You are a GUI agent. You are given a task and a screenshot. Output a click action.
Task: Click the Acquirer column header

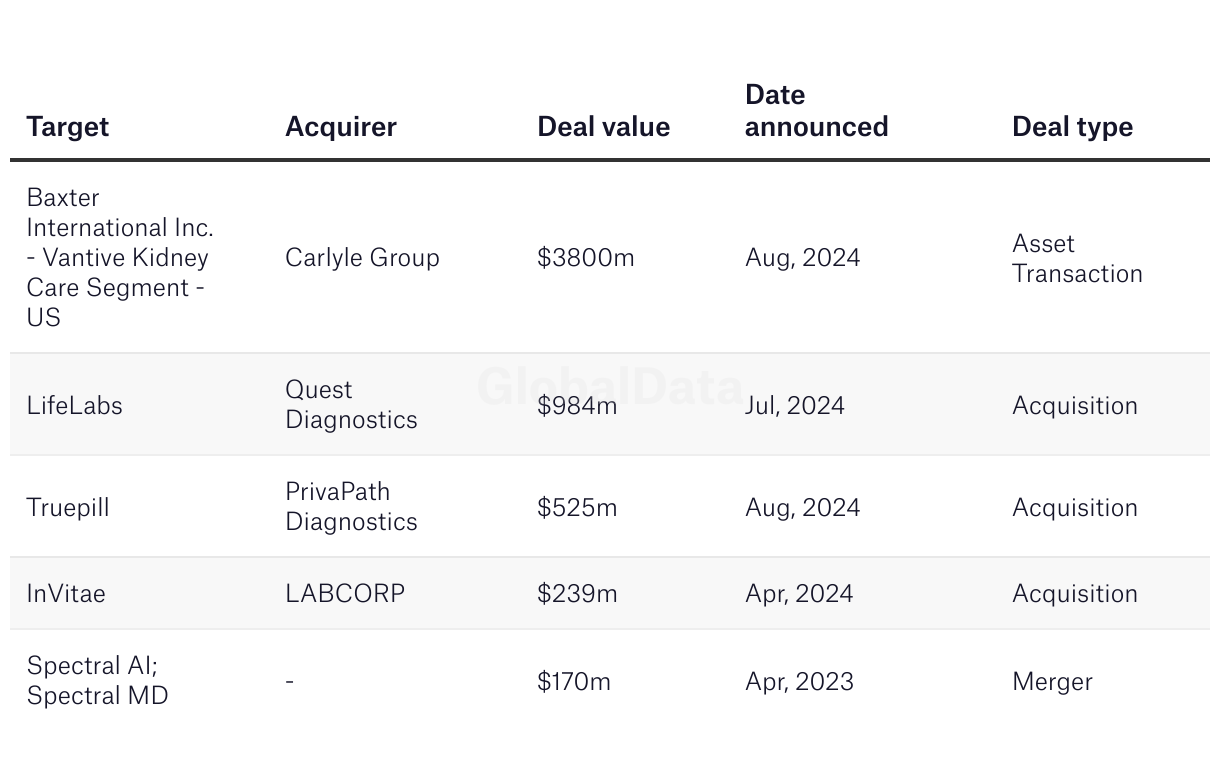341,127
